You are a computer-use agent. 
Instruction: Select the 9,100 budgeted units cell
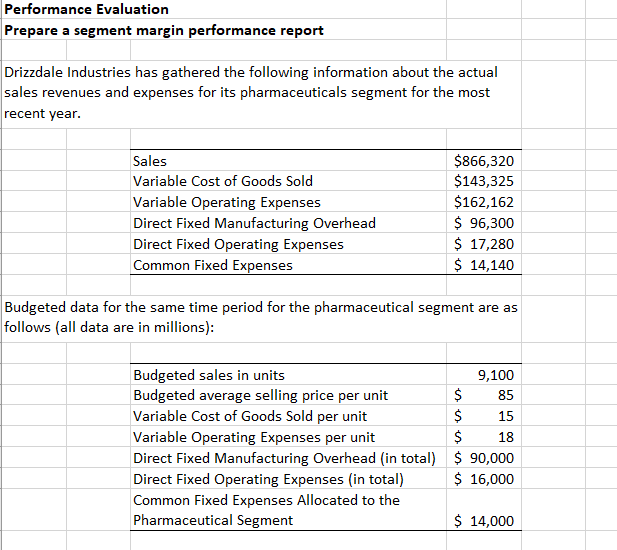pos(484,375)
